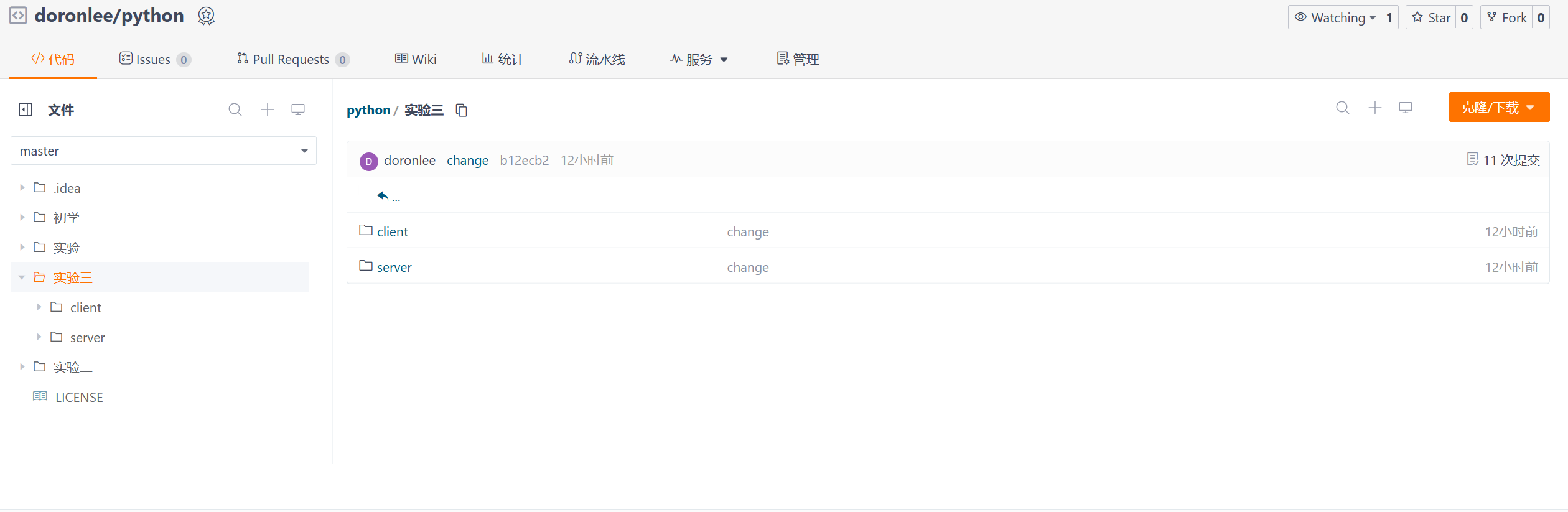Click the repository code icon beside doronlee/python

click(x=18, y=16)
